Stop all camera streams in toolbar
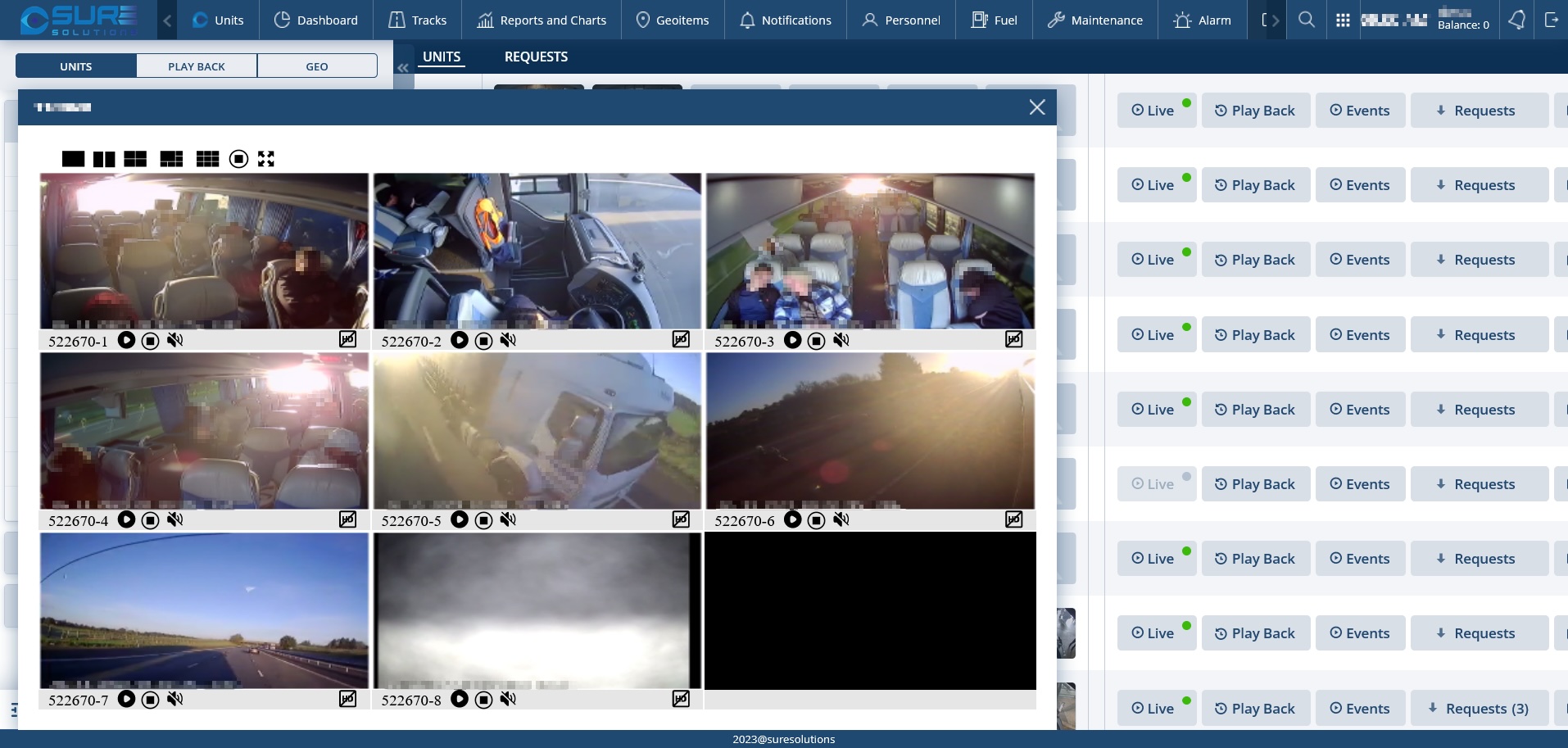Image resolution: width=1568 pixels, height=748 pixels. coord(238,159)
